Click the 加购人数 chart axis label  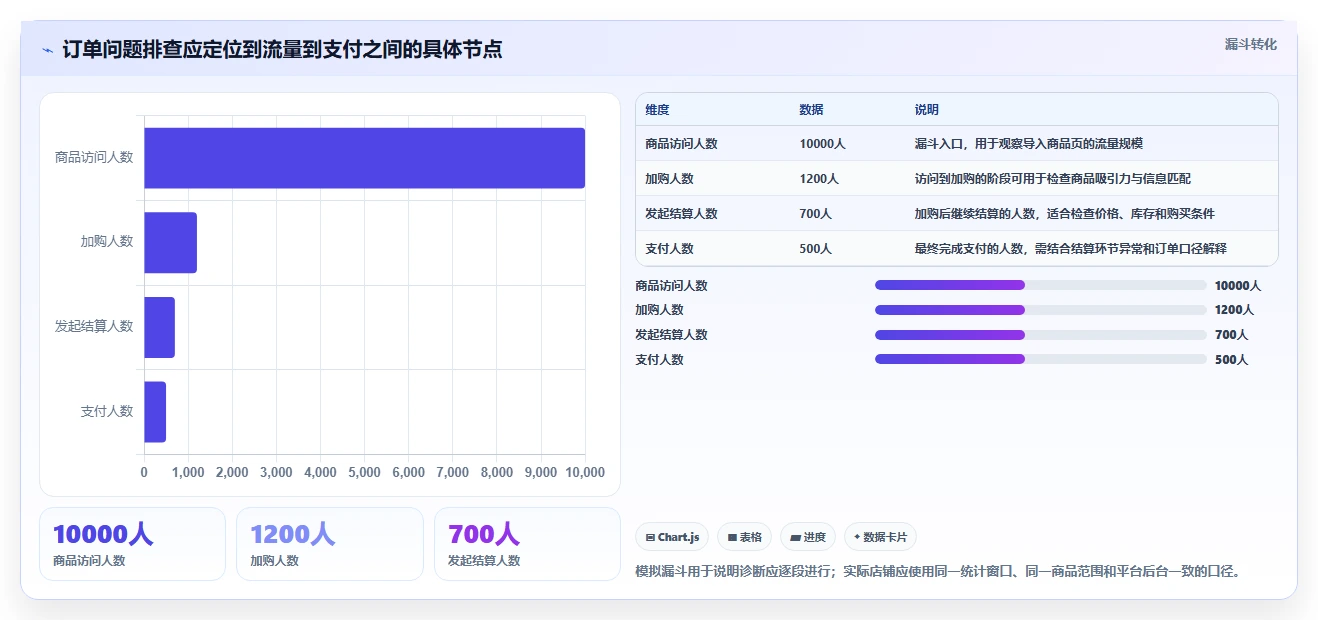pyautogui.click(x=107, y=241)
